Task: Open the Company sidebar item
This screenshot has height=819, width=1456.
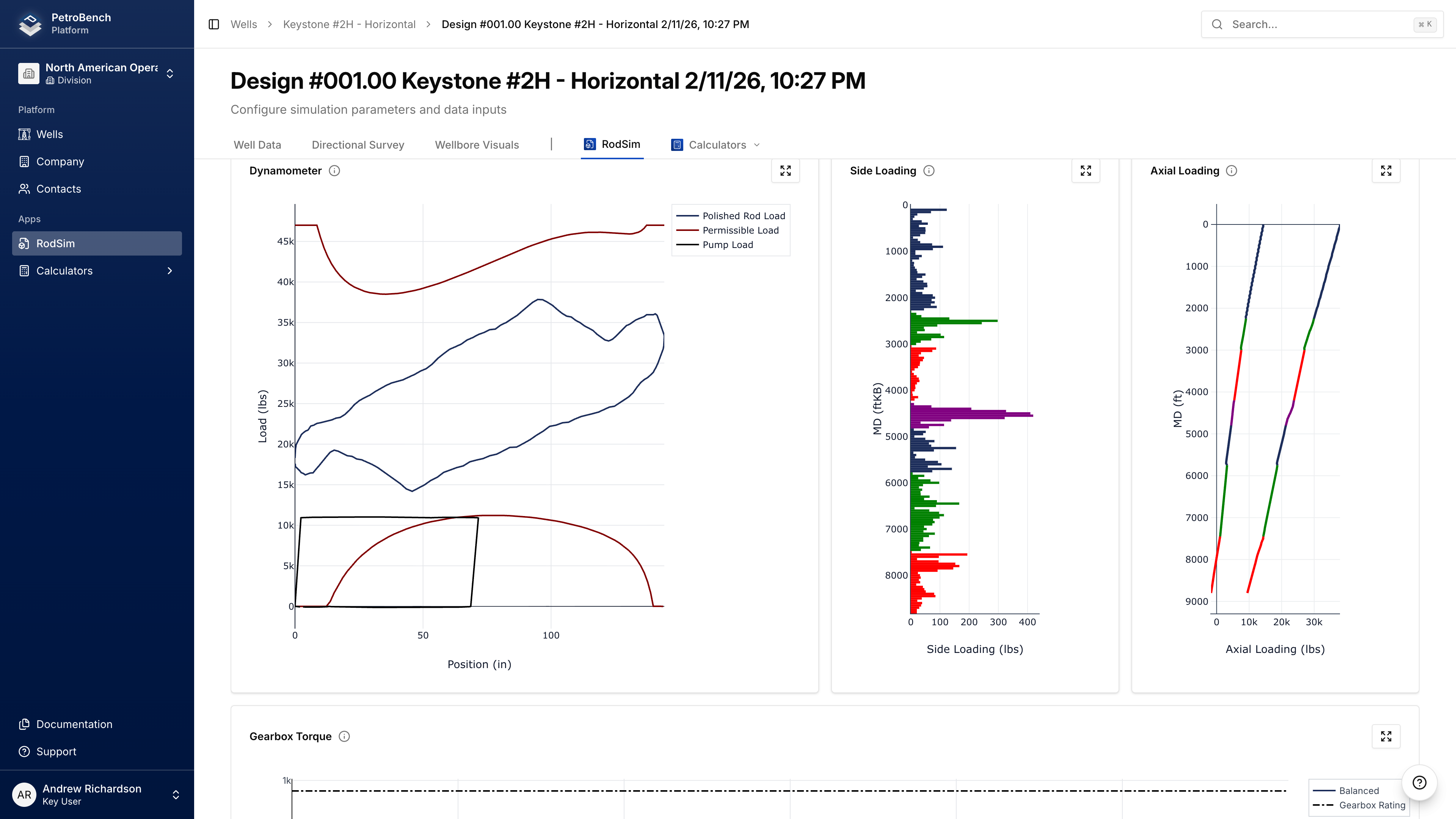Action: (x=97, y=162)
